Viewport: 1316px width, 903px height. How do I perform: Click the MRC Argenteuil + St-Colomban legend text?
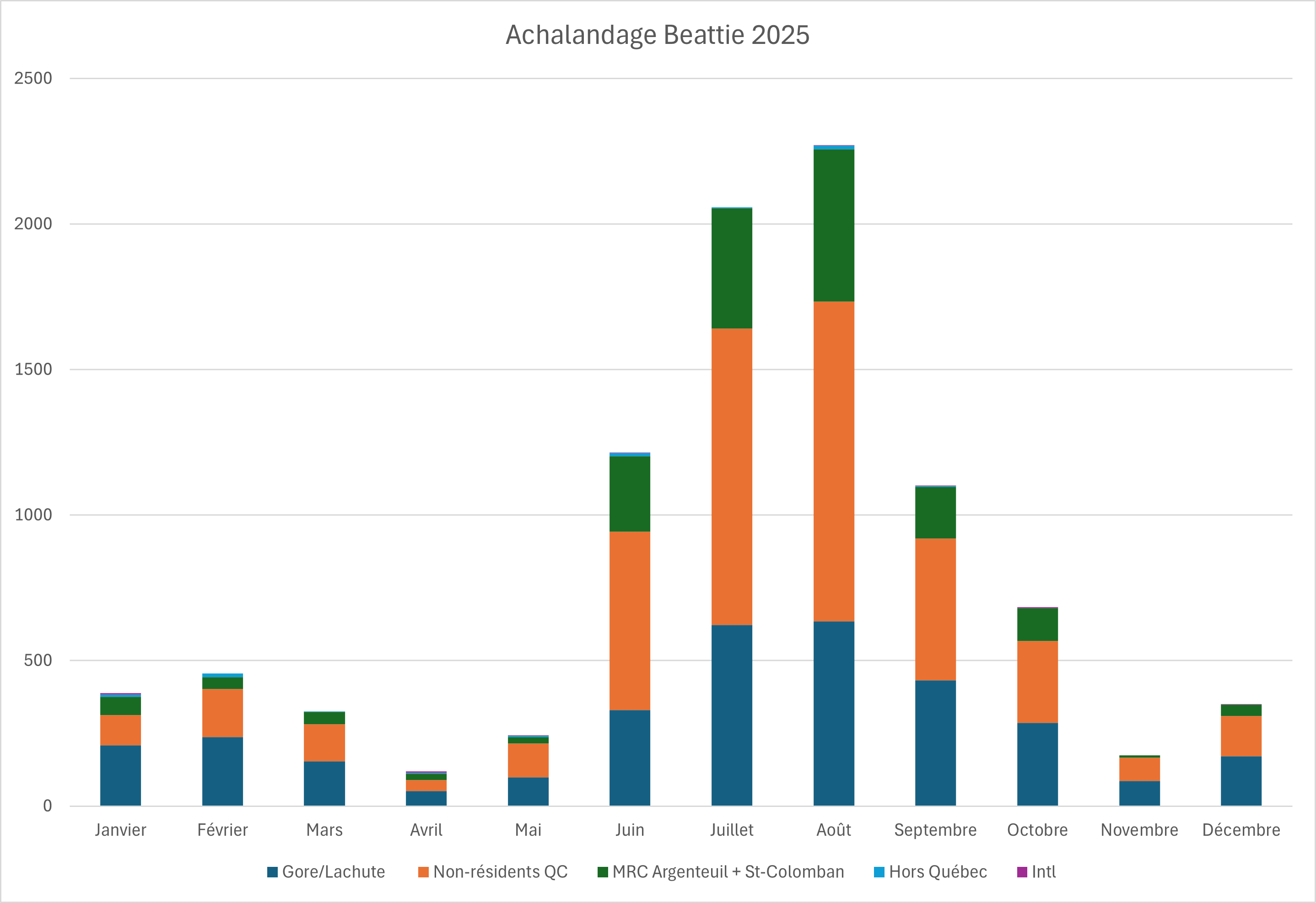(x=728, y=872)
